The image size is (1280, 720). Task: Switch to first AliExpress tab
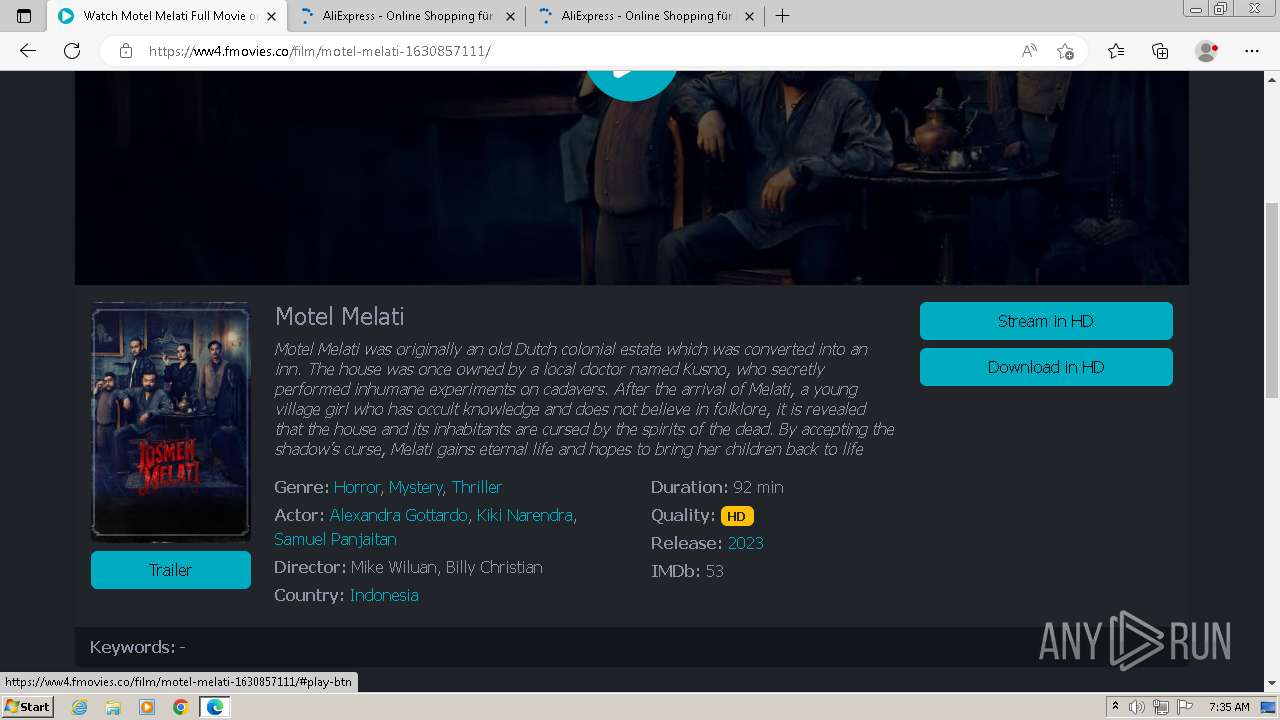tap(407, 16)
